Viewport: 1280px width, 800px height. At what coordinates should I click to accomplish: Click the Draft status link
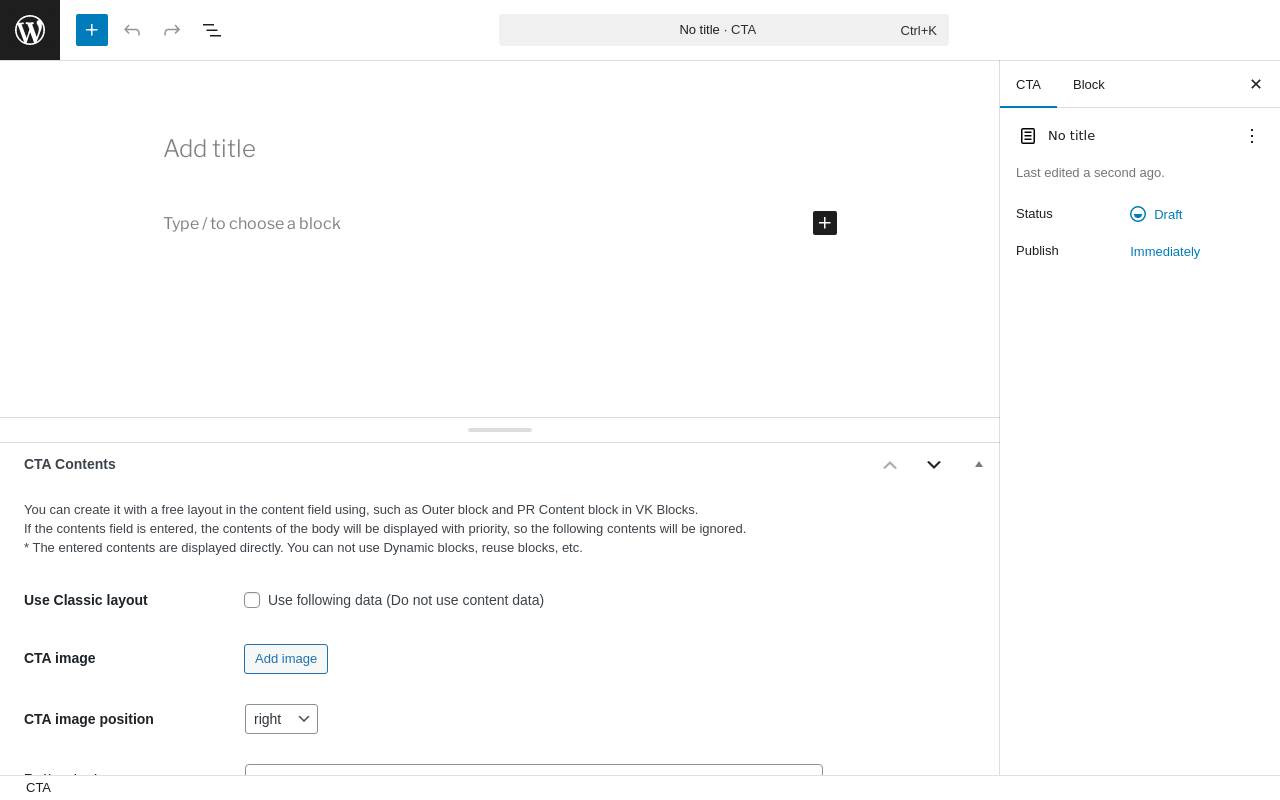tap(1167, 214)
